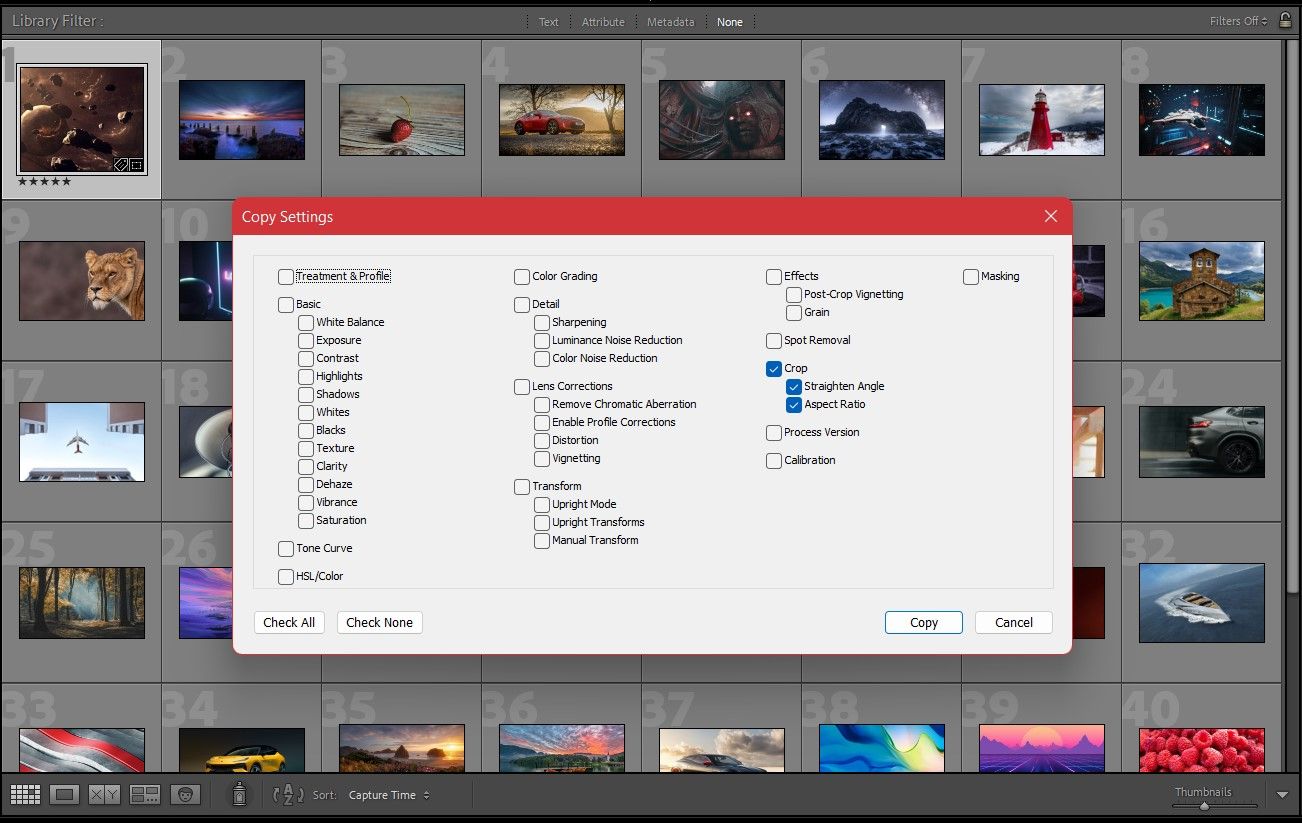
Task: Switch to the Metadata filter tab
Action: point(669,20)
